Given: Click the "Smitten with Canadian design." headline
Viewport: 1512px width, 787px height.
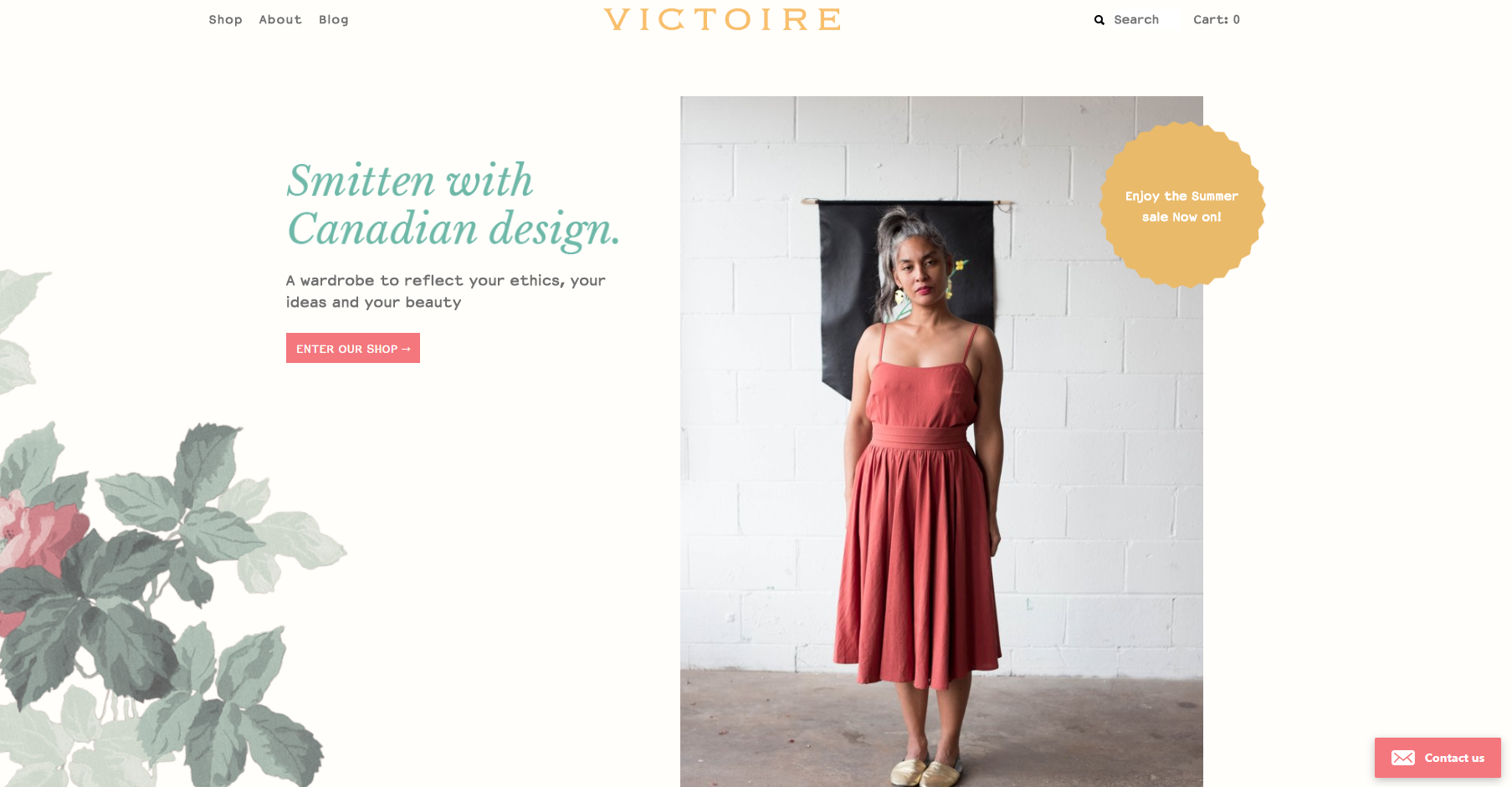Looking at the screenshot, I should [453, 205].
